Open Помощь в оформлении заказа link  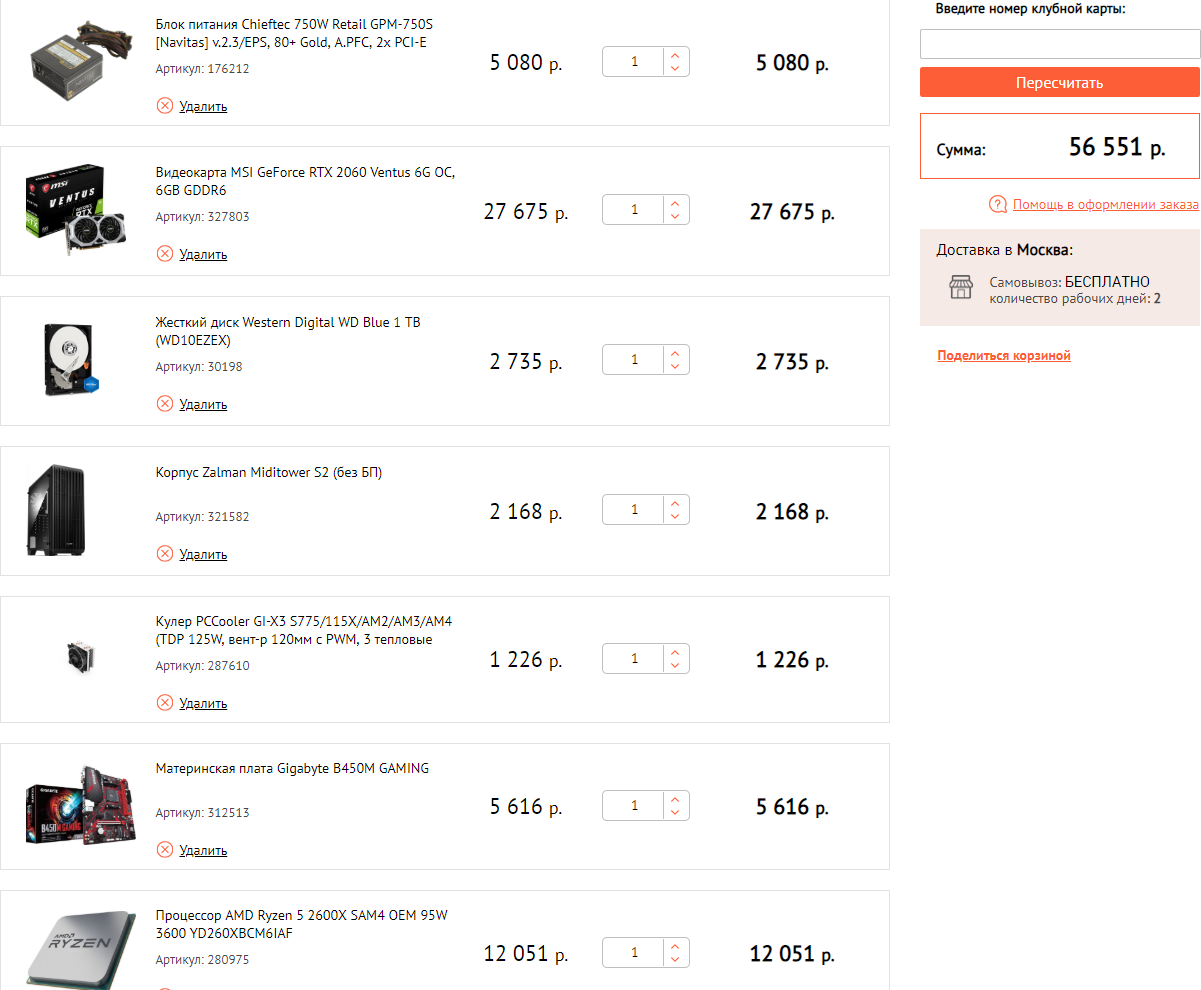[1105, 205]
